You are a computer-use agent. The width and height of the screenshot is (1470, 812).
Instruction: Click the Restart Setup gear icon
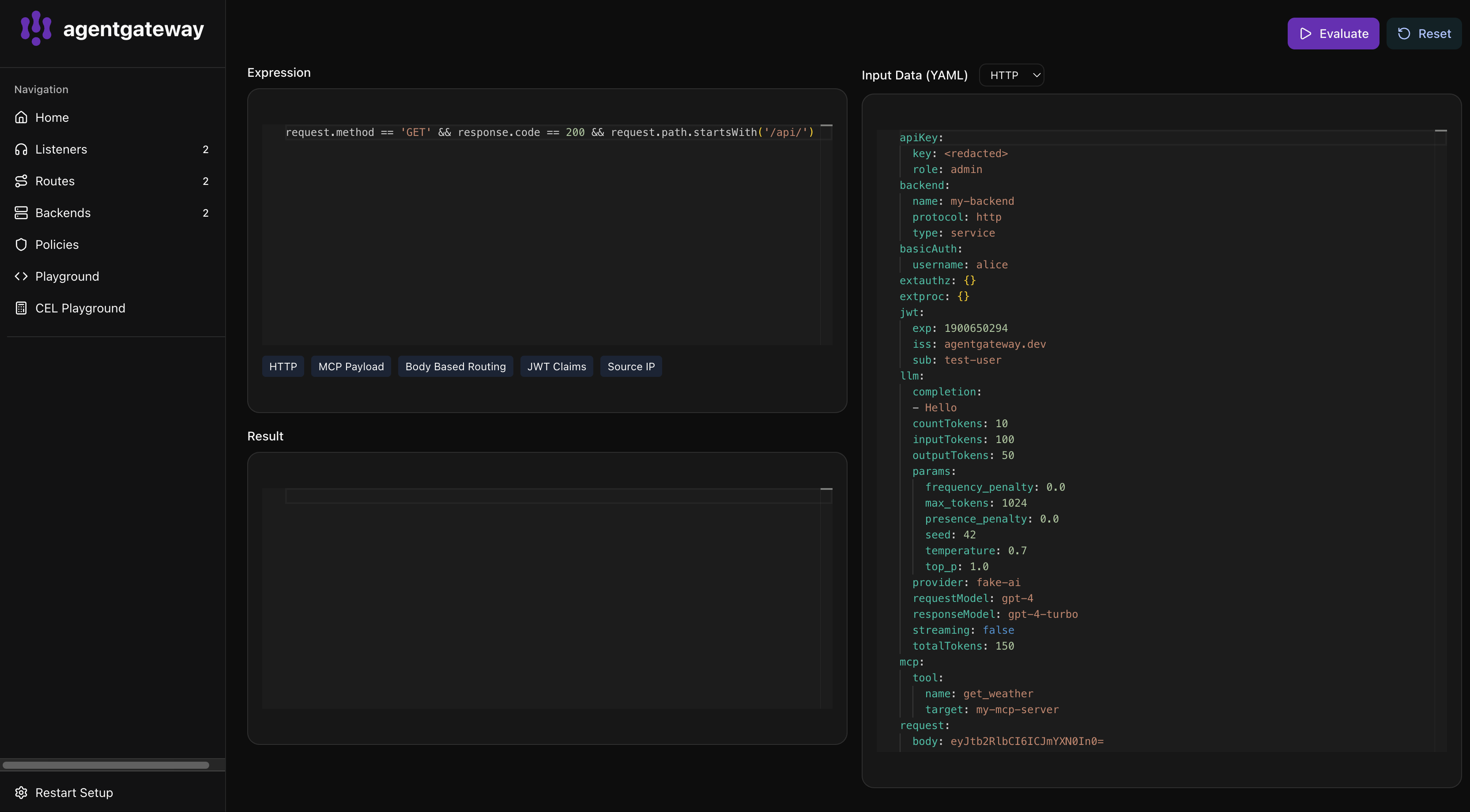click(x=21, y=793)
